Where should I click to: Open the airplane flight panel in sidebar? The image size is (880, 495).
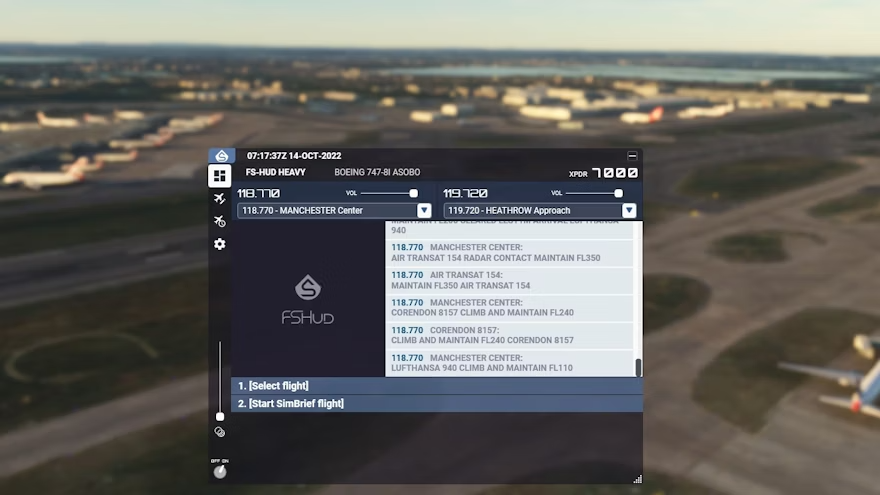219,199
